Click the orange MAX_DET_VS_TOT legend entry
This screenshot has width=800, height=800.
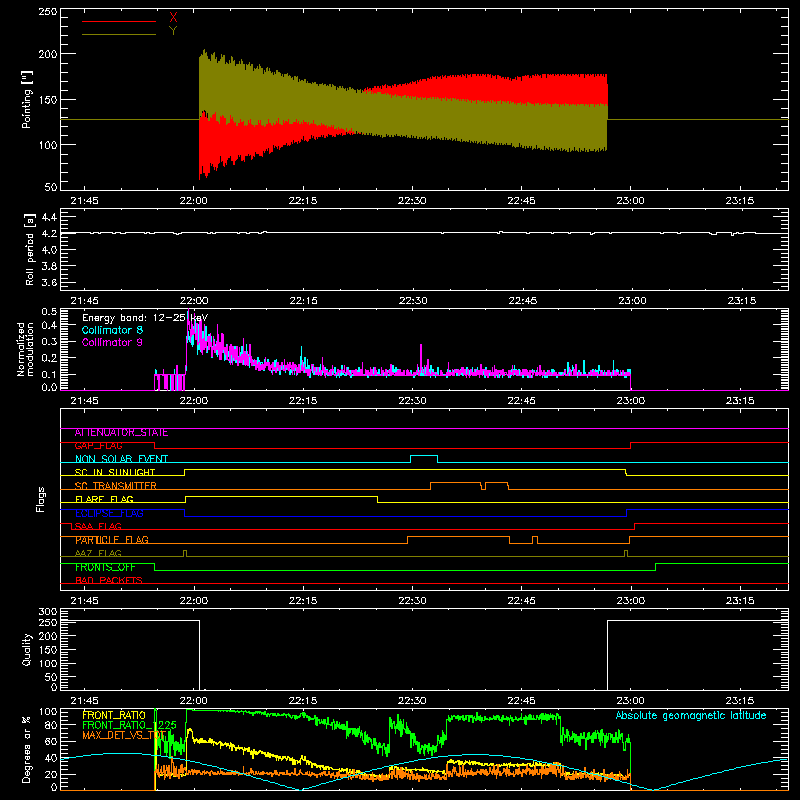pos(124,735)
